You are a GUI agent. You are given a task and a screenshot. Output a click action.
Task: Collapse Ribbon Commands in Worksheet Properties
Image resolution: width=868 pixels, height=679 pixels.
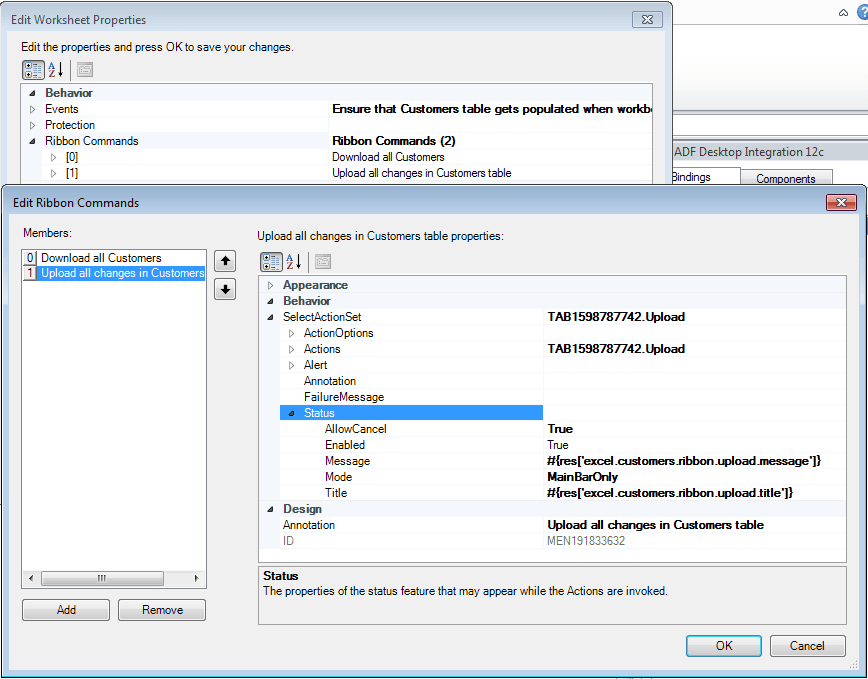click(33, 142)
